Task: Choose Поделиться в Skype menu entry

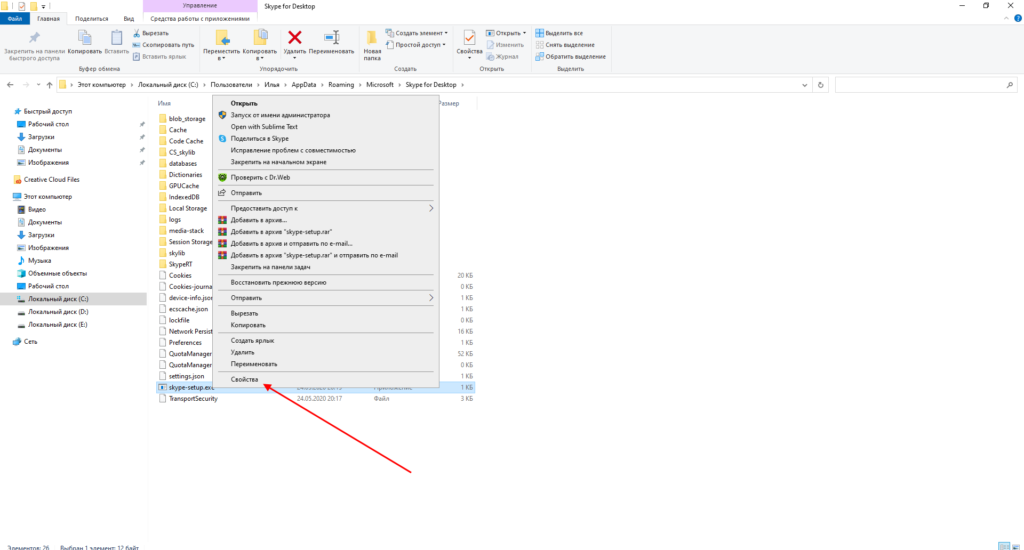Action: coord(325,138)
